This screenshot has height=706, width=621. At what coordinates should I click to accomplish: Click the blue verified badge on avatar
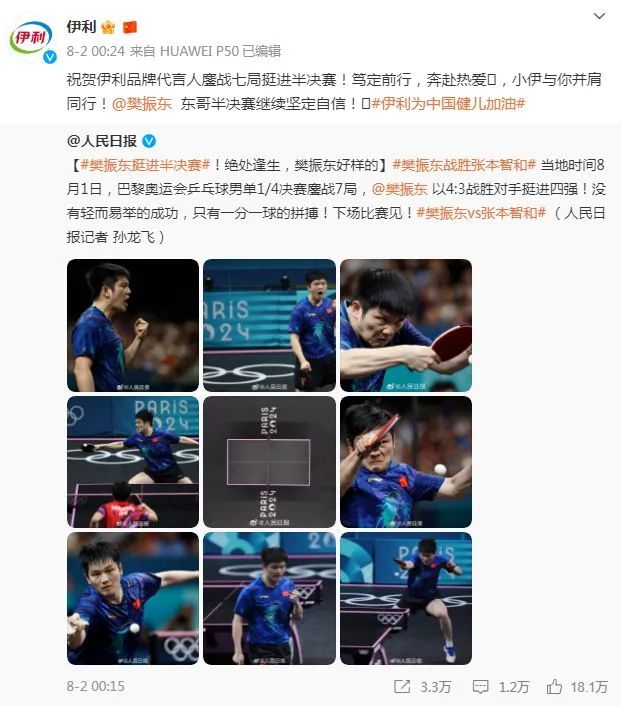coord(50,57)
